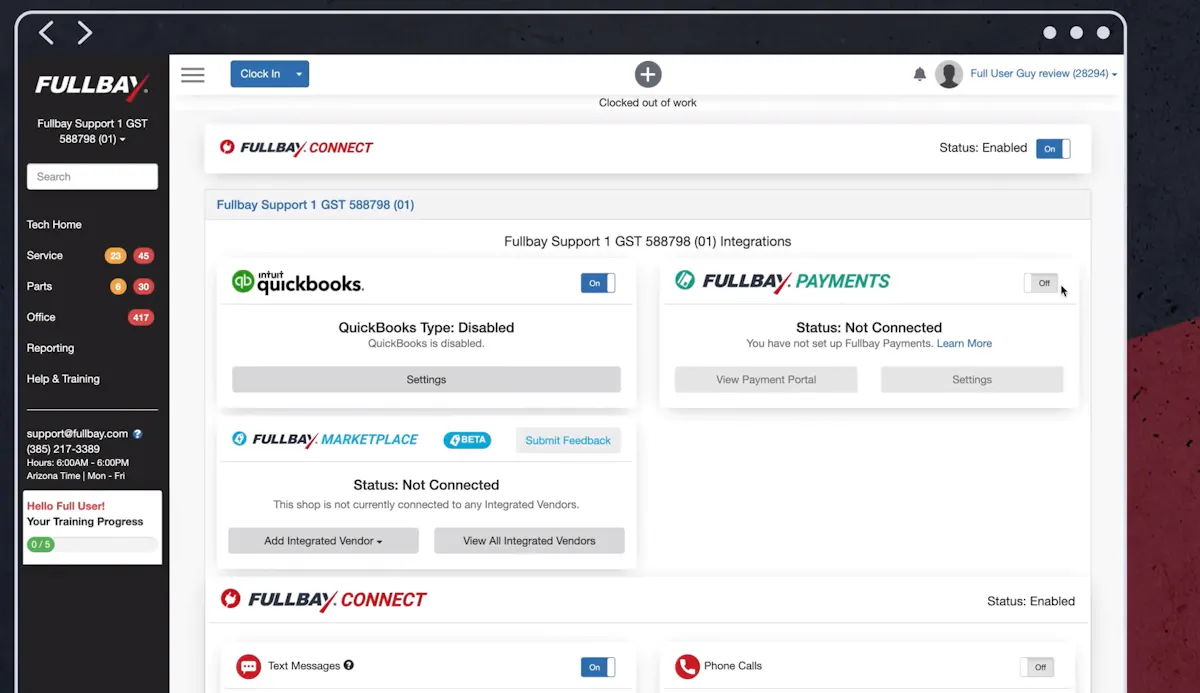Turn off the top Fullbay Connect toggle
Screen dimensions: 1200x693
(1053, 148)
